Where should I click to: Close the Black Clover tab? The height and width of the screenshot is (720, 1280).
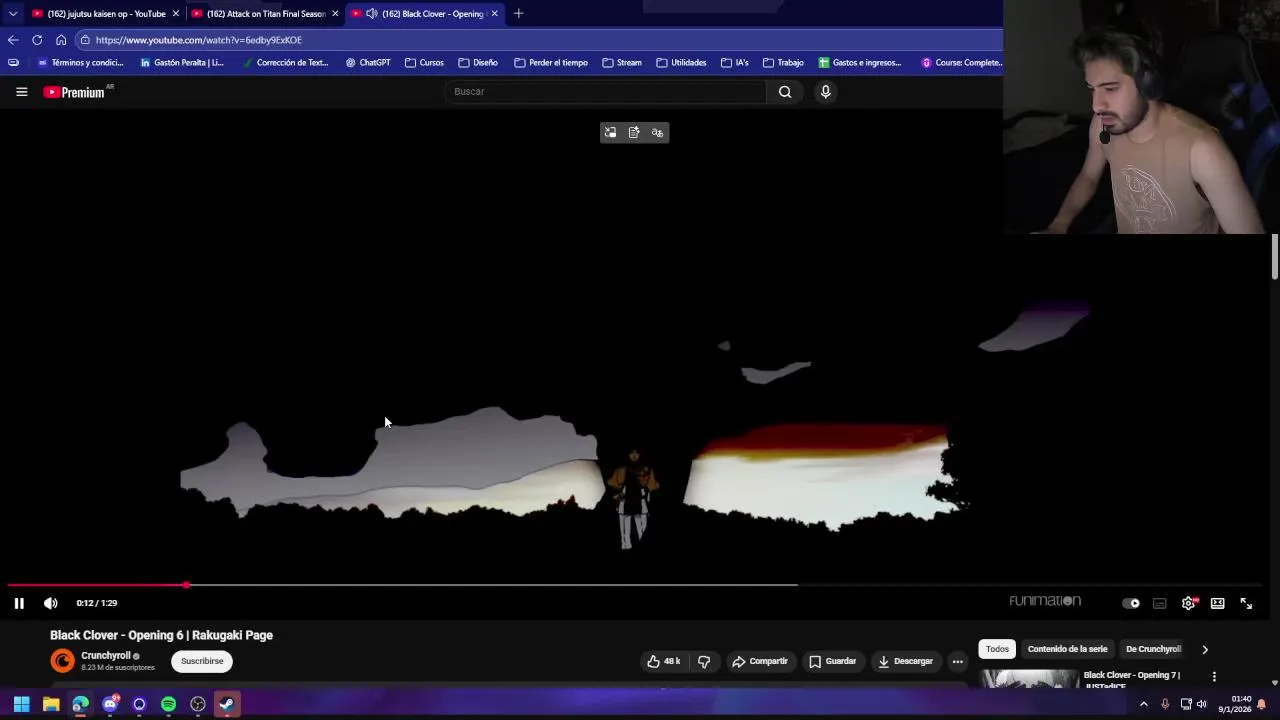tap(494, 14)
